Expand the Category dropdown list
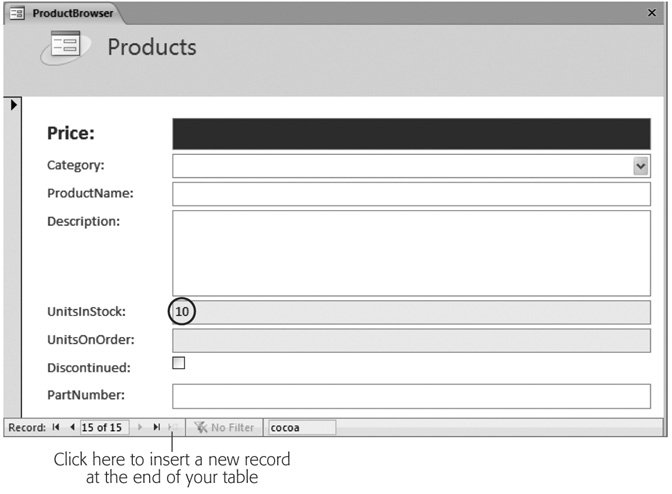672x494 pixels. pyautogui.click(x=641, y=166)
